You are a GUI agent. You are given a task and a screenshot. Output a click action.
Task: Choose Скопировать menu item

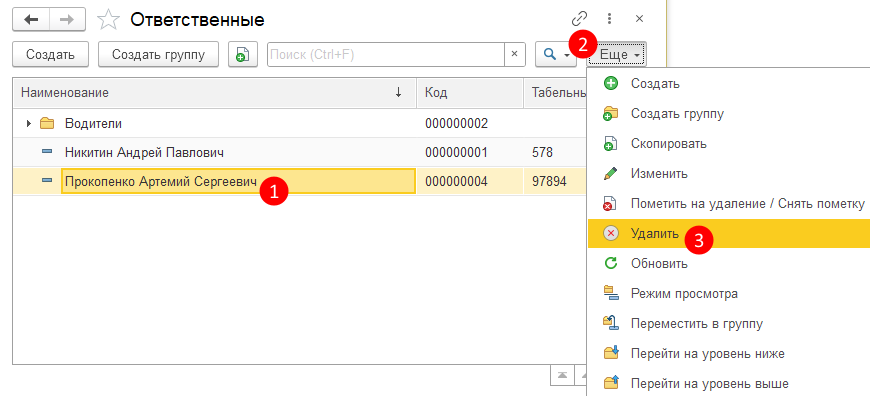click(729, 144)
